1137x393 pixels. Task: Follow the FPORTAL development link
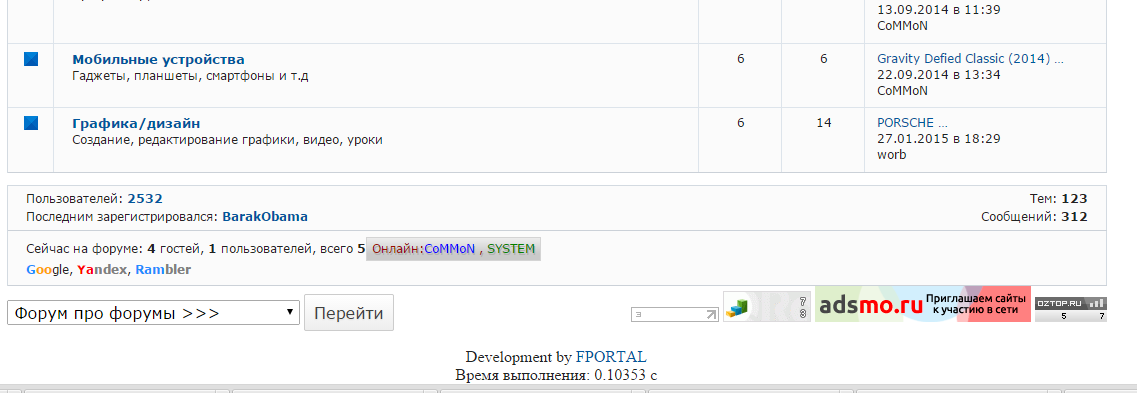point(611,357)
